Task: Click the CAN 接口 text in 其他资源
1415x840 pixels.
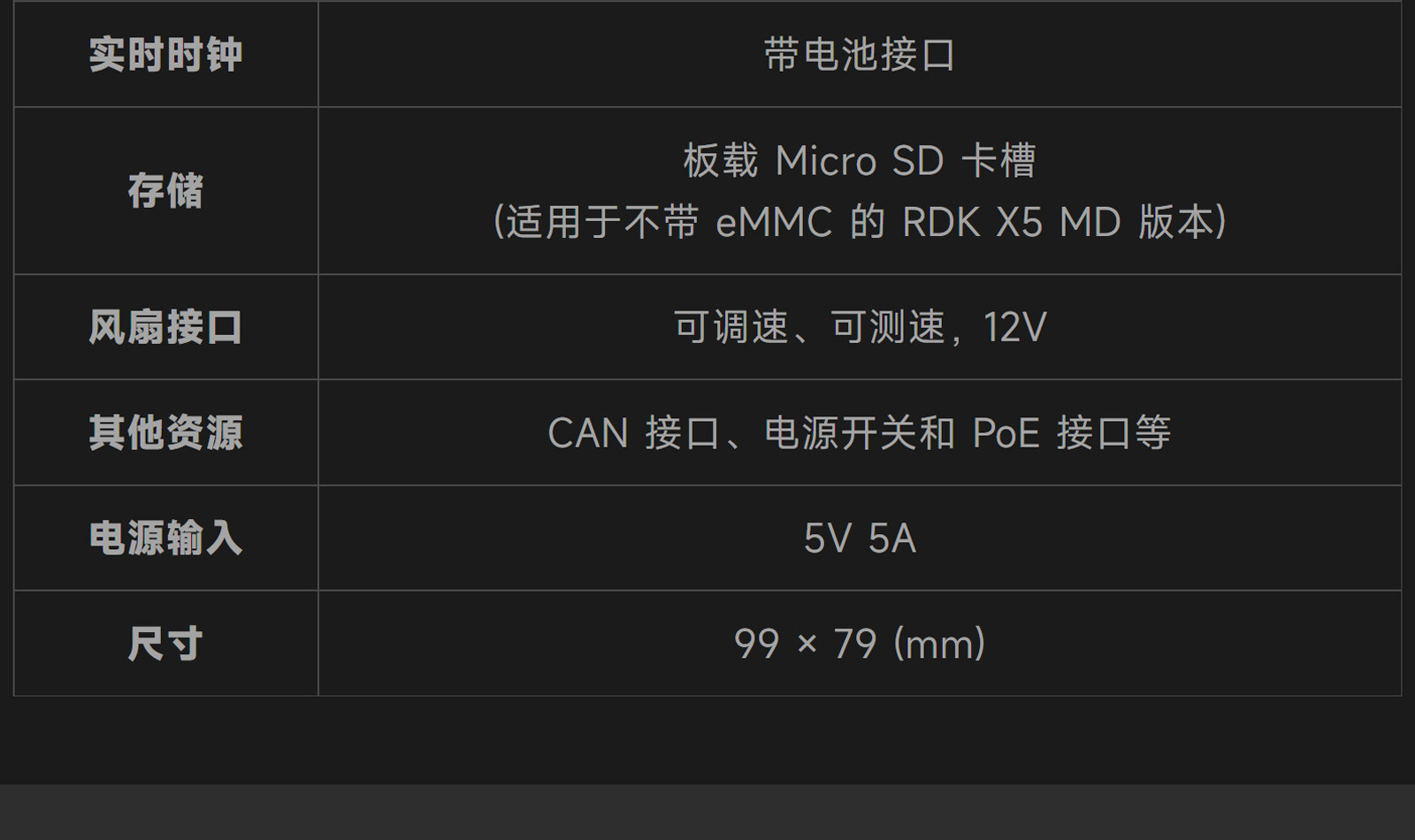Action: pyautogui.click(x=633, y=433)
